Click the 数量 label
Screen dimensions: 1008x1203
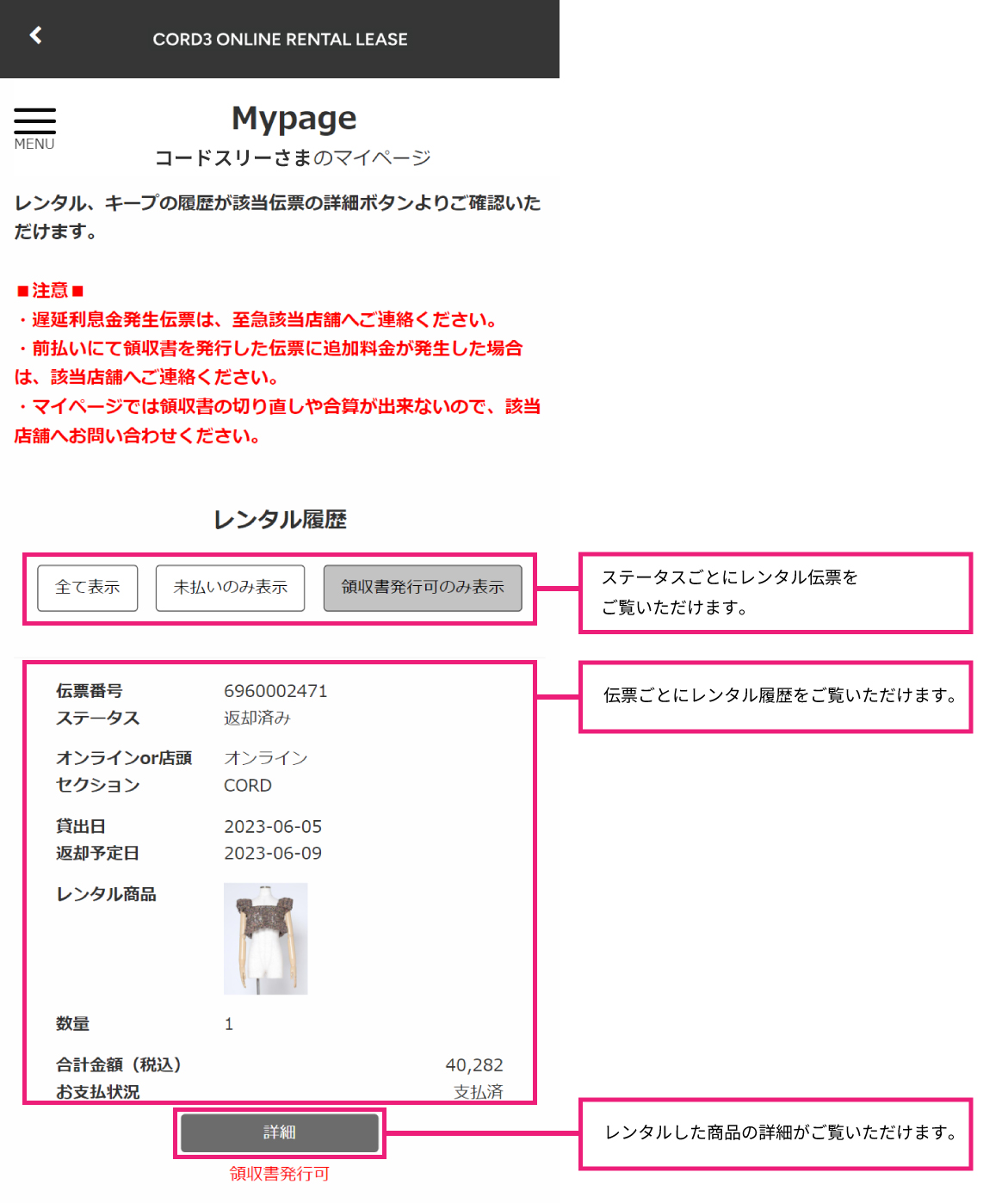point(72,1024)
